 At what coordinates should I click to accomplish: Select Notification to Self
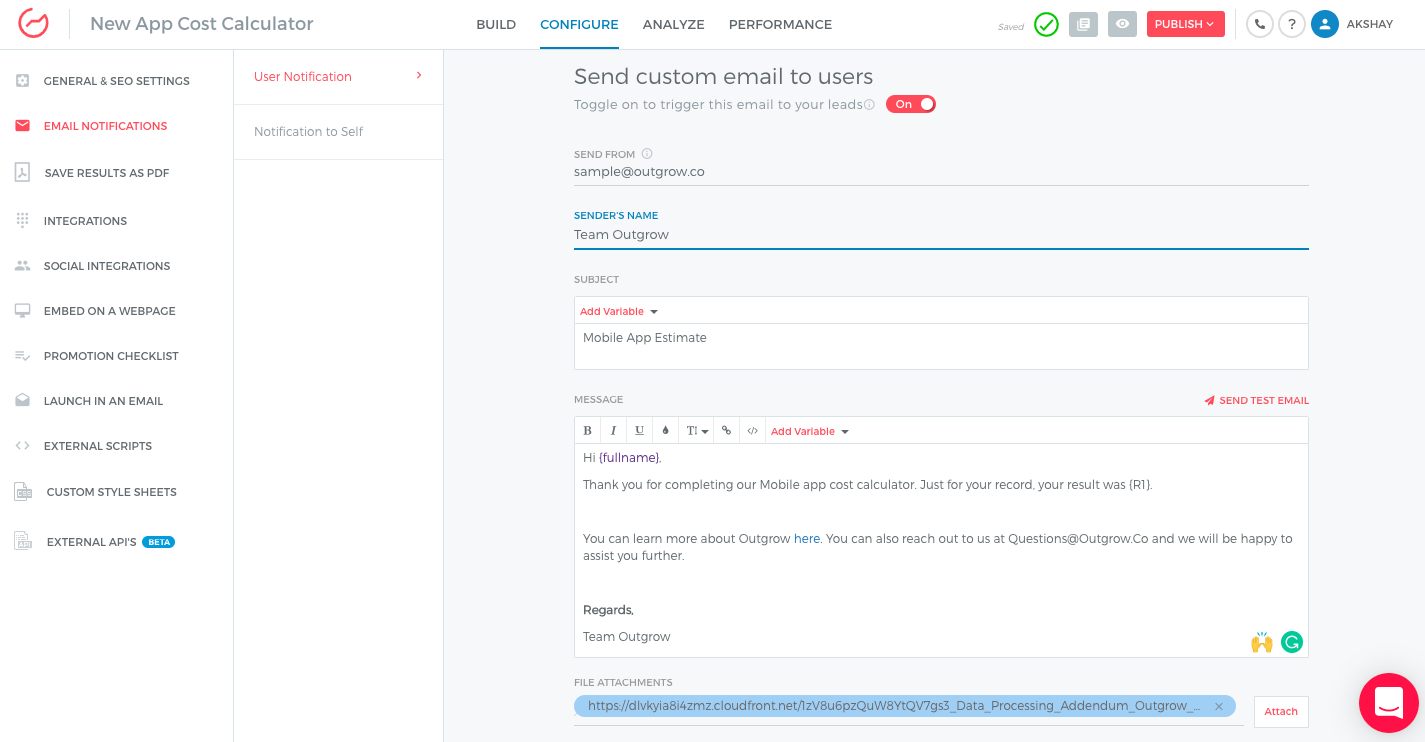[338, 132]
